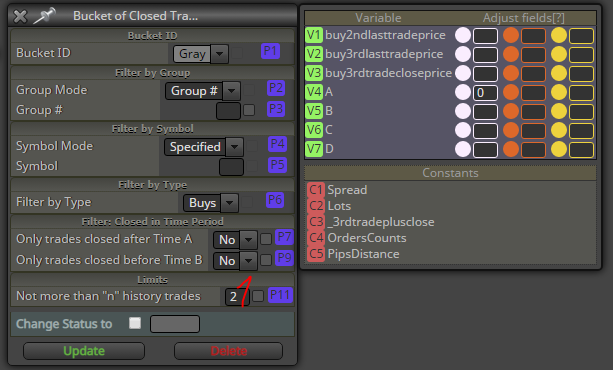Toggle the Symbol Mode checkbox

252,146
